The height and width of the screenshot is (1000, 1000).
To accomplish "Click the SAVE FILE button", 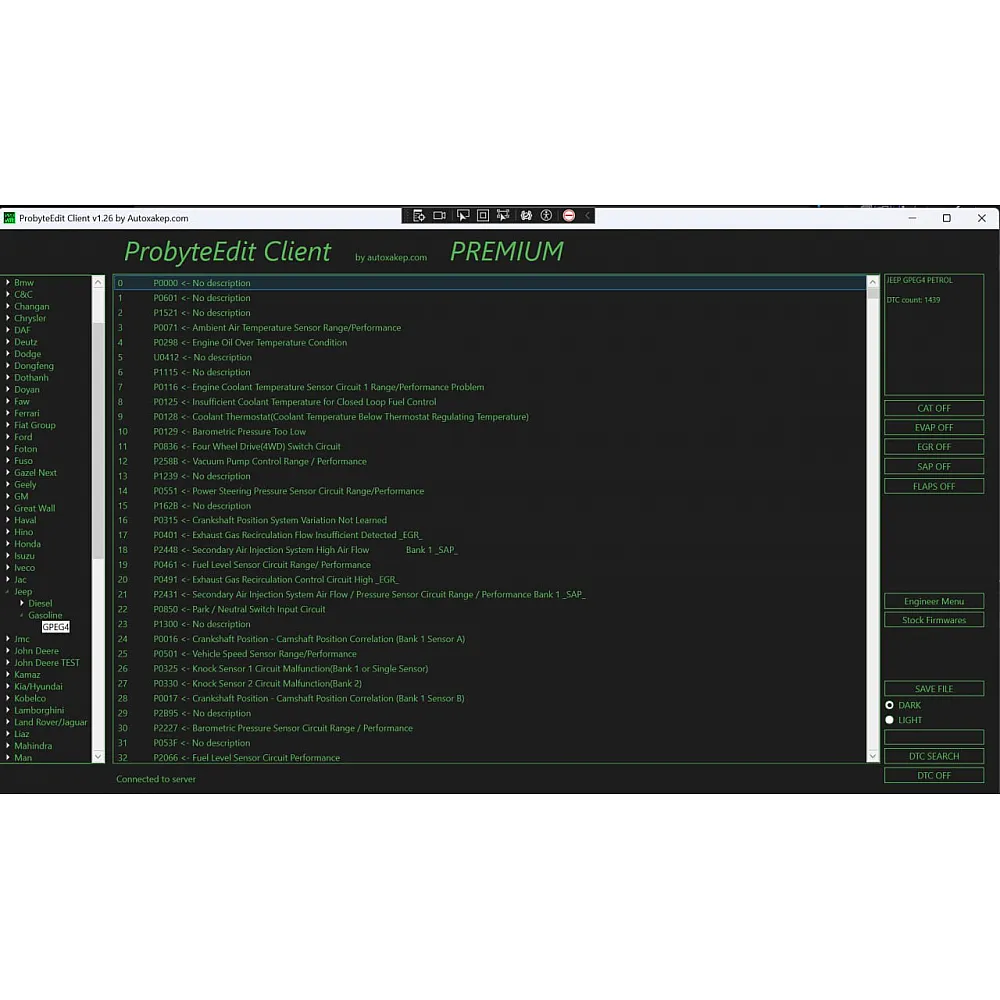I will pos(934,689).
